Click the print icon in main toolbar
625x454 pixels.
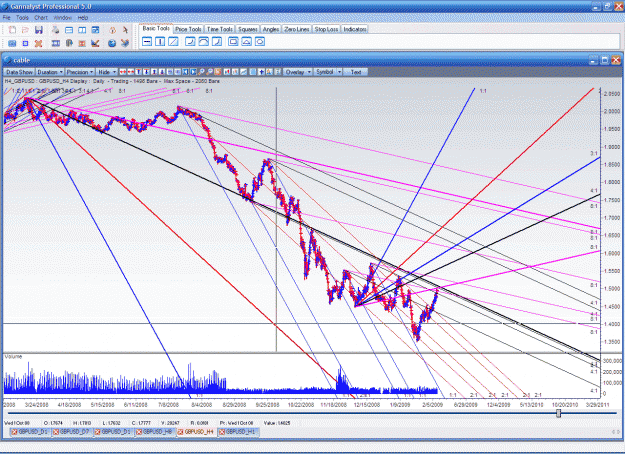[x=55, y=30]
